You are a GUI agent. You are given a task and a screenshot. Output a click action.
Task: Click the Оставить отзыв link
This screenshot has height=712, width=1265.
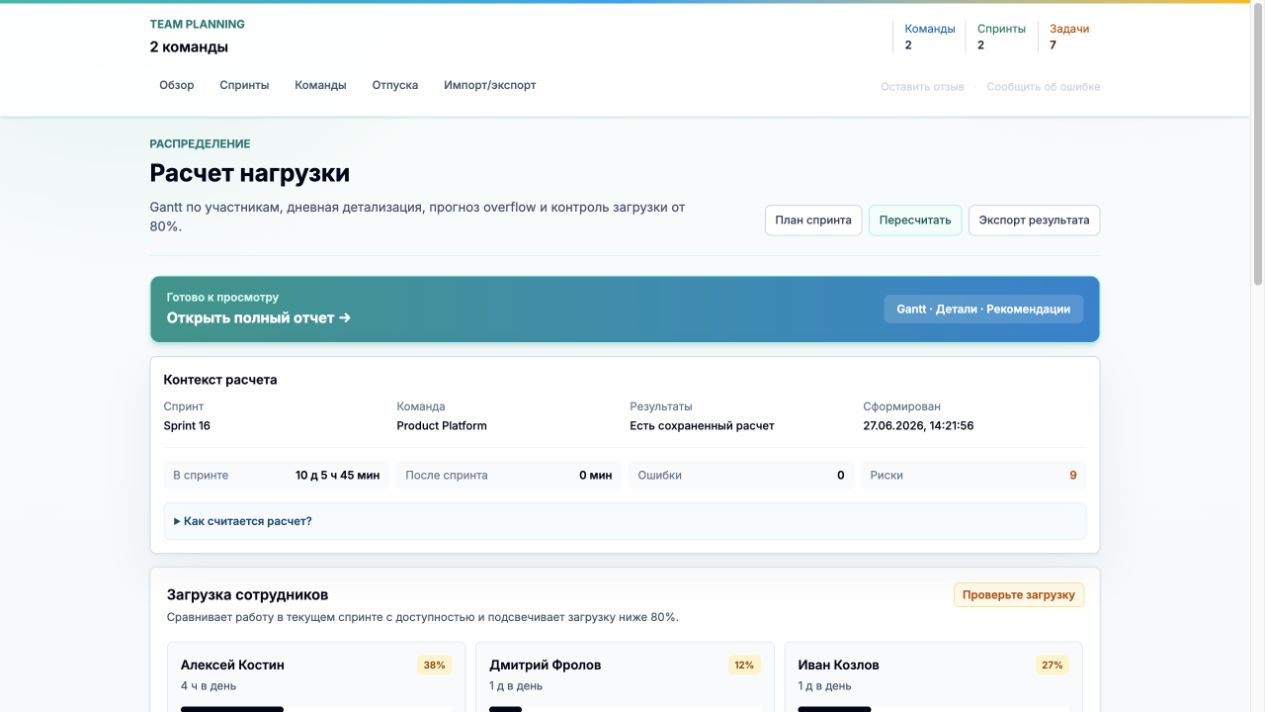click(922, 87)
